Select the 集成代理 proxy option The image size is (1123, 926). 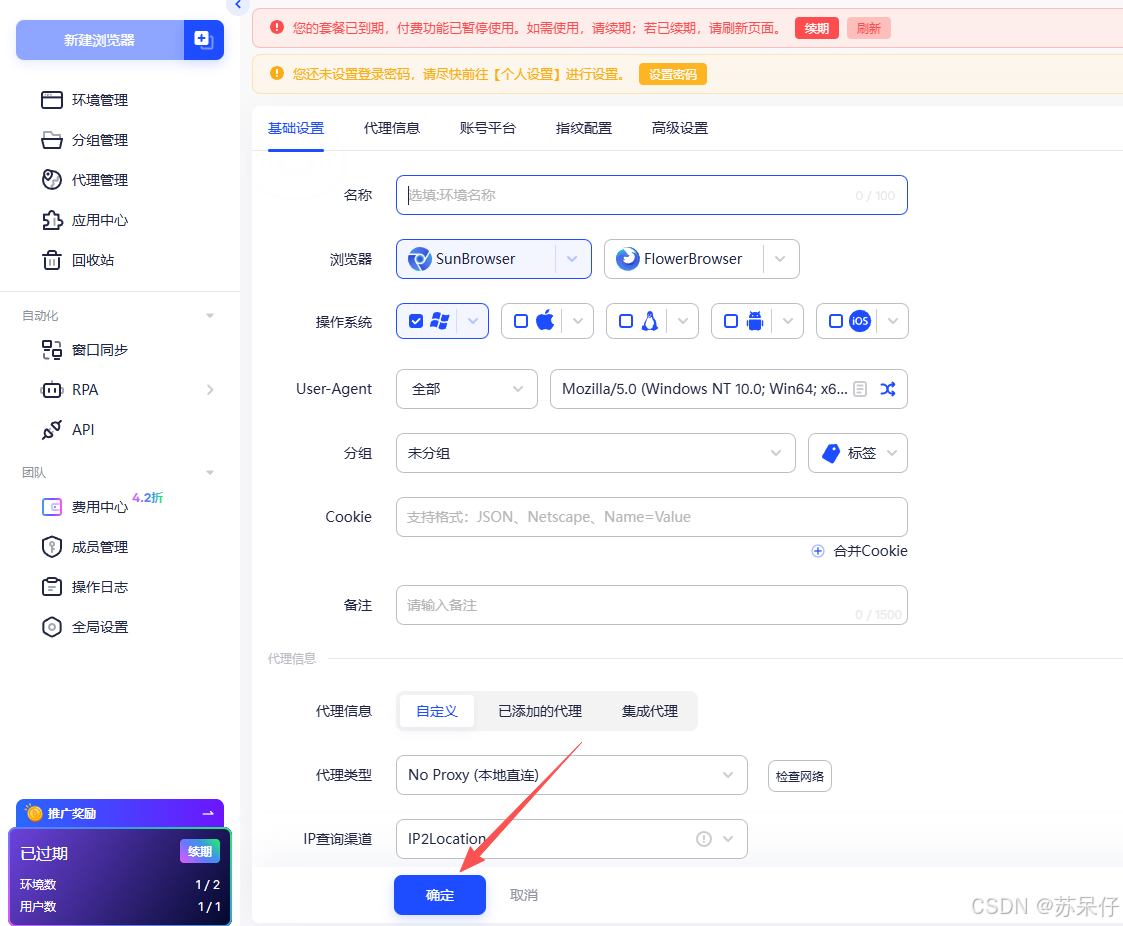click(650, 711)
